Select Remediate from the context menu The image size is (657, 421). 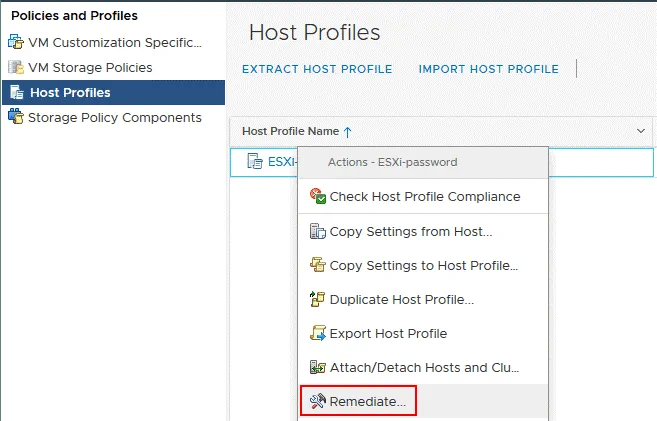point(367,402)
